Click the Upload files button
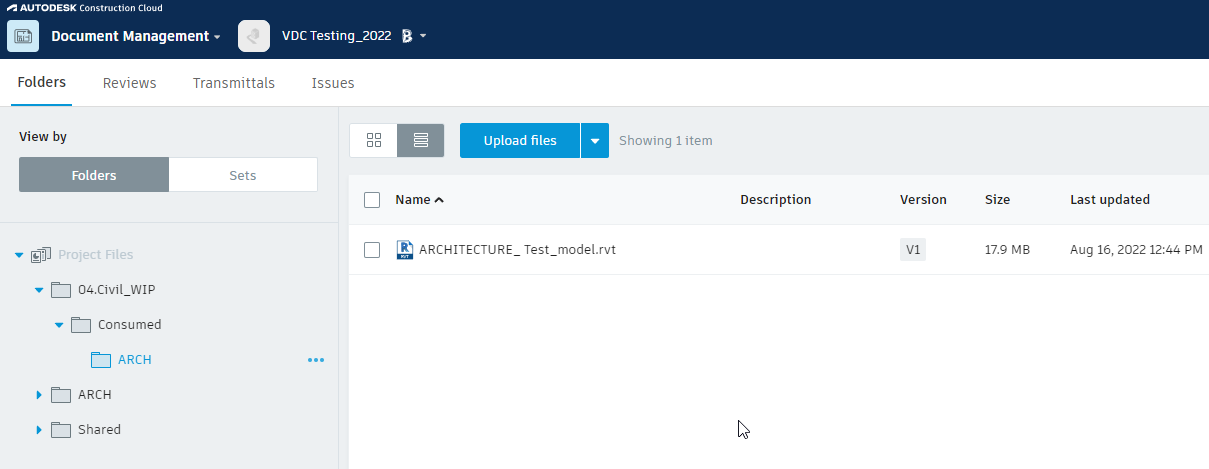1209x469 pixels. [x=520, y=141]
